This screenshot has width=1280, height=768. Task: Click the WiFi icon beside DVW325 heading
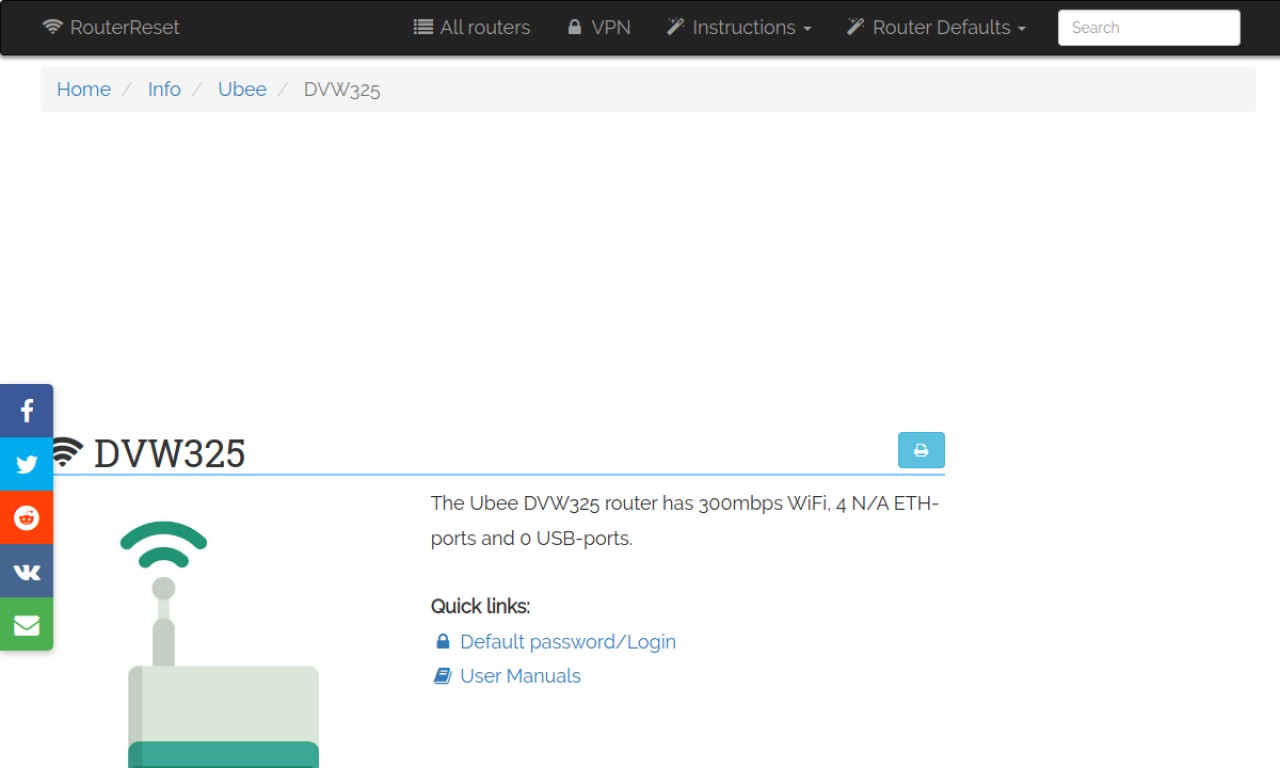click(x=66, y=453)
